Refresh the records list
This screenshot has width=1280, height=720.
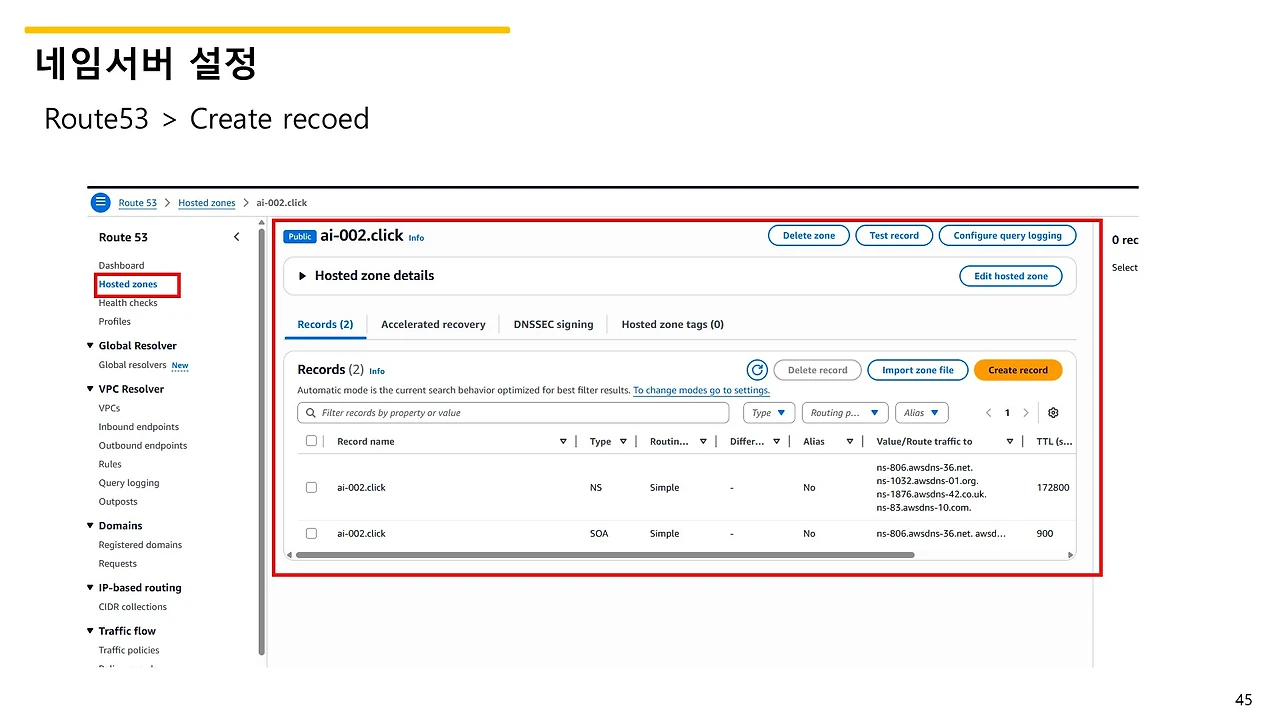point(757,370)
